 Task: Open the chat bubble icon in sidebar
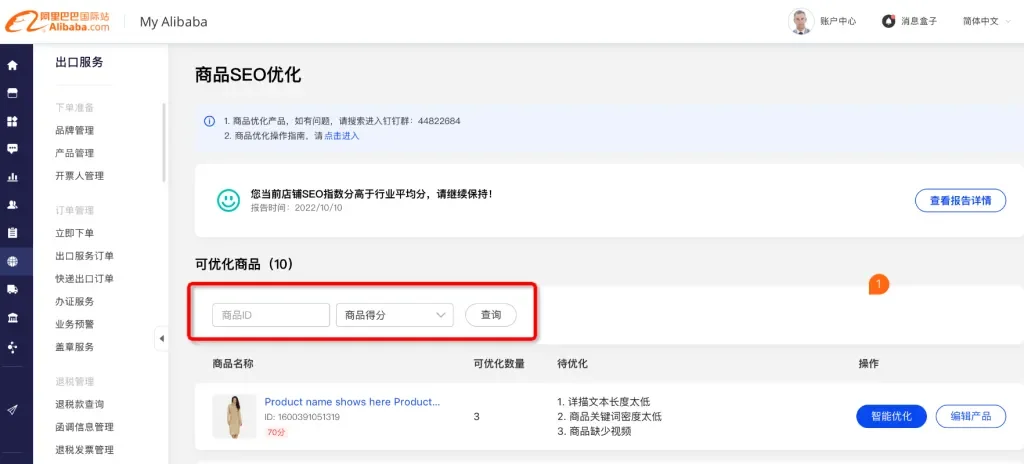pos(13,148)
